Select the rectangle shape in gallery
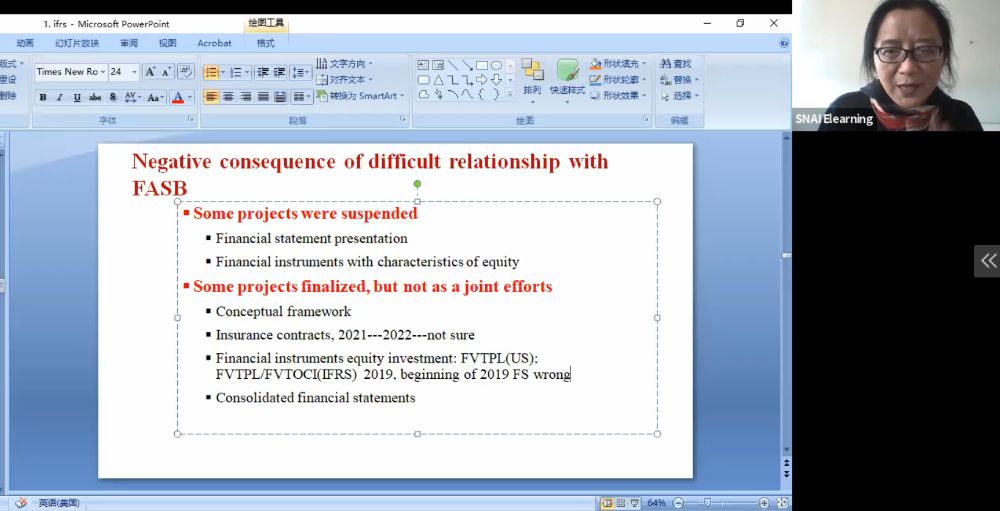Screen dimensions: 1000x511 click(x=482, y=65)
